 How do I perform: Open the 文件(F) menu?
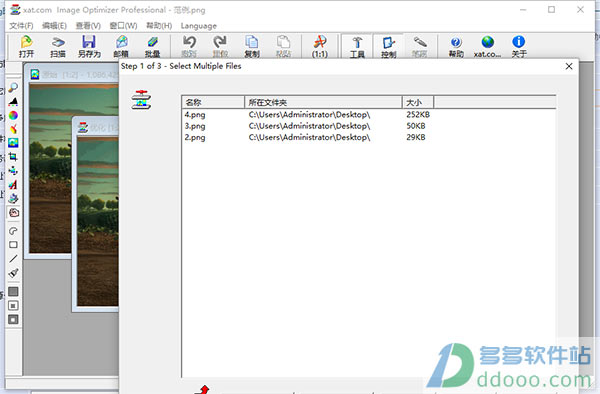[x=21, y=26]
